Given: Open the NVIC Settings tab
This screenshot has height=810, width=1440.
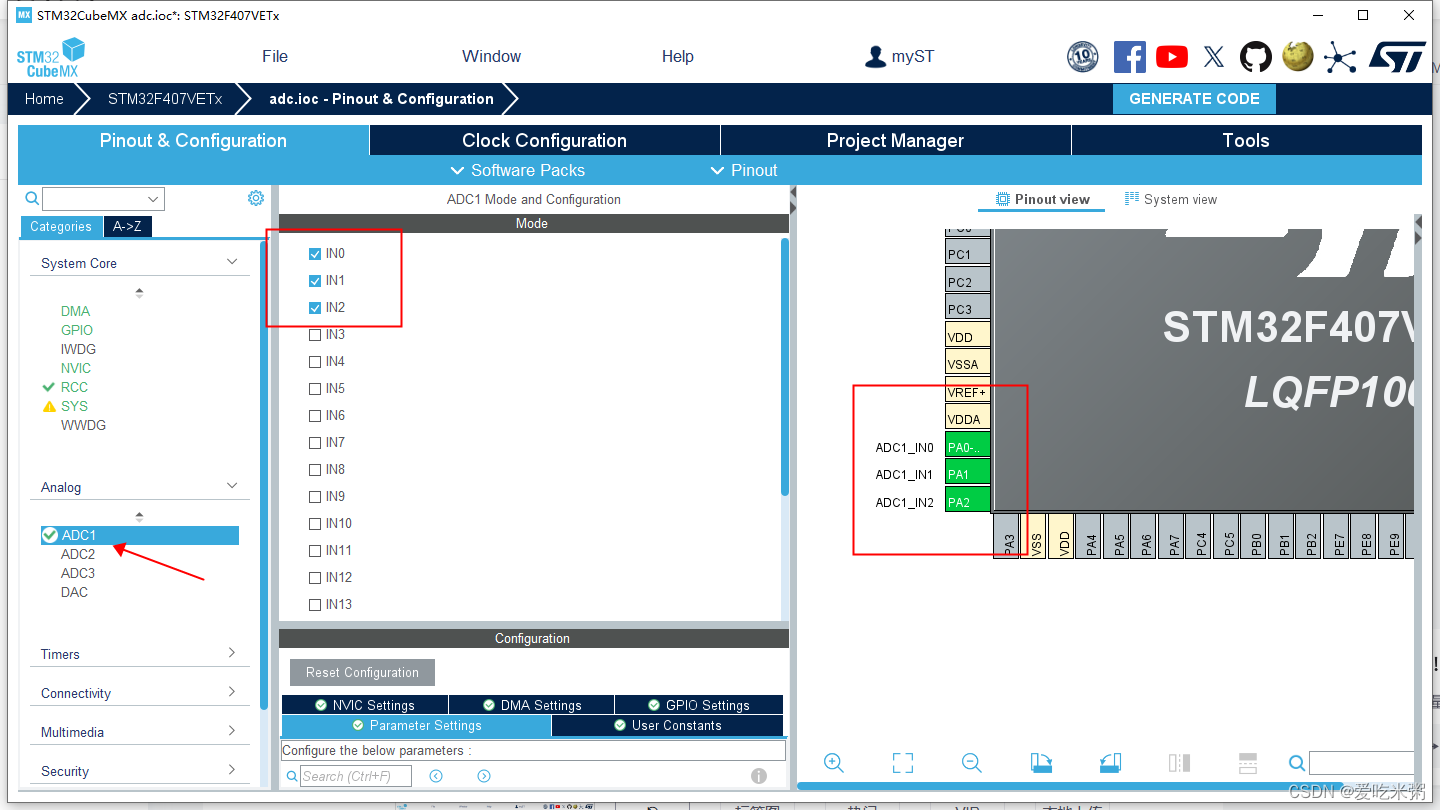Looking at the screenshot, I should 365,705.
